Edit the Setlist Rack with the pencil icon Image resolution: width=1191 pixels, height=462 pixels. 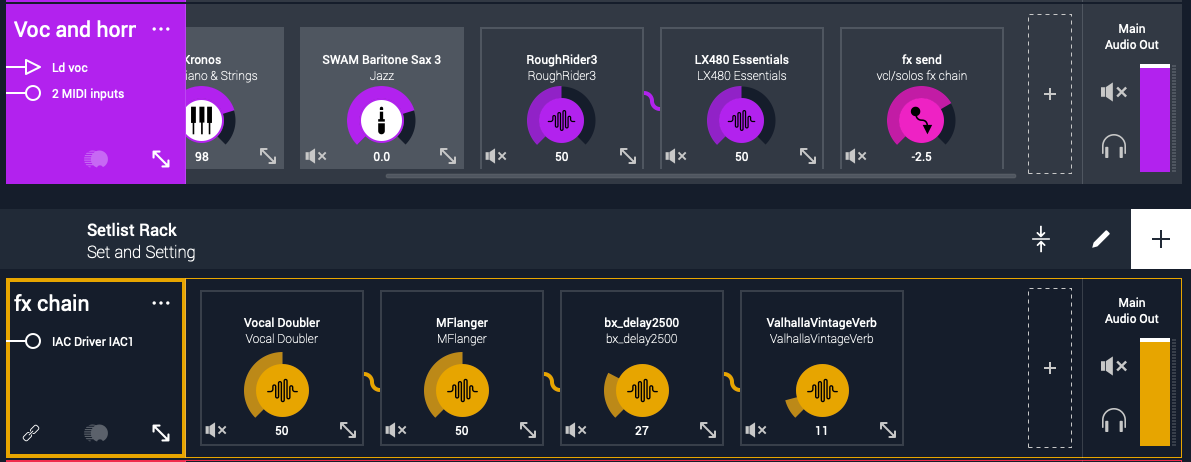click(x=1100, y=239)
